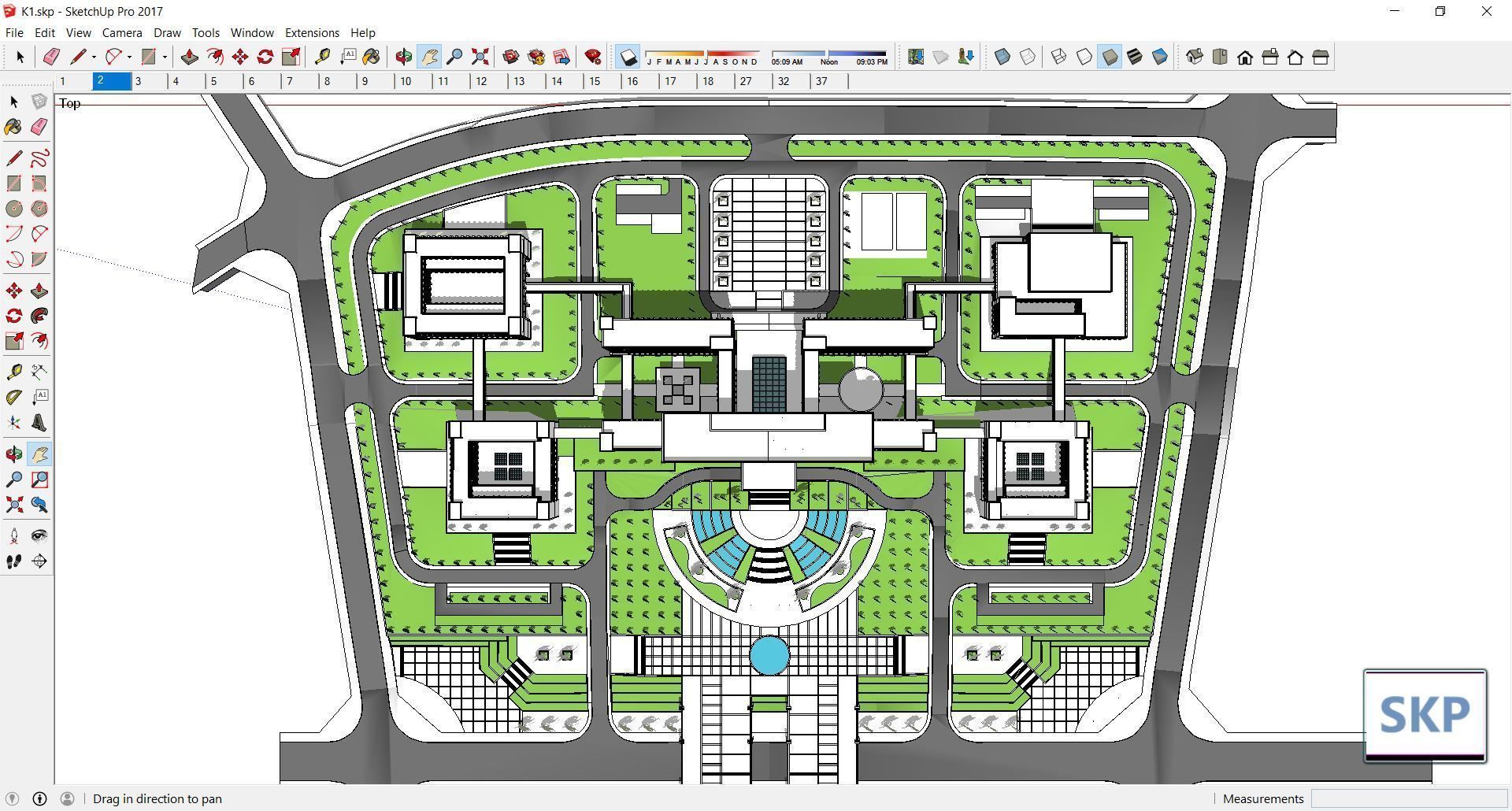This screenshot has width=1512, height=811.
Task: Choose the Paint Bucket in top toolbar
Action: pos(372,57)
